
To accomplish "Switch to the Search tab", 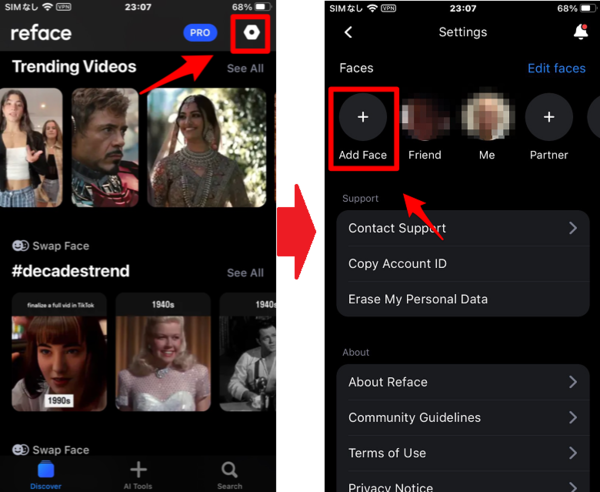I will (230, 475).
